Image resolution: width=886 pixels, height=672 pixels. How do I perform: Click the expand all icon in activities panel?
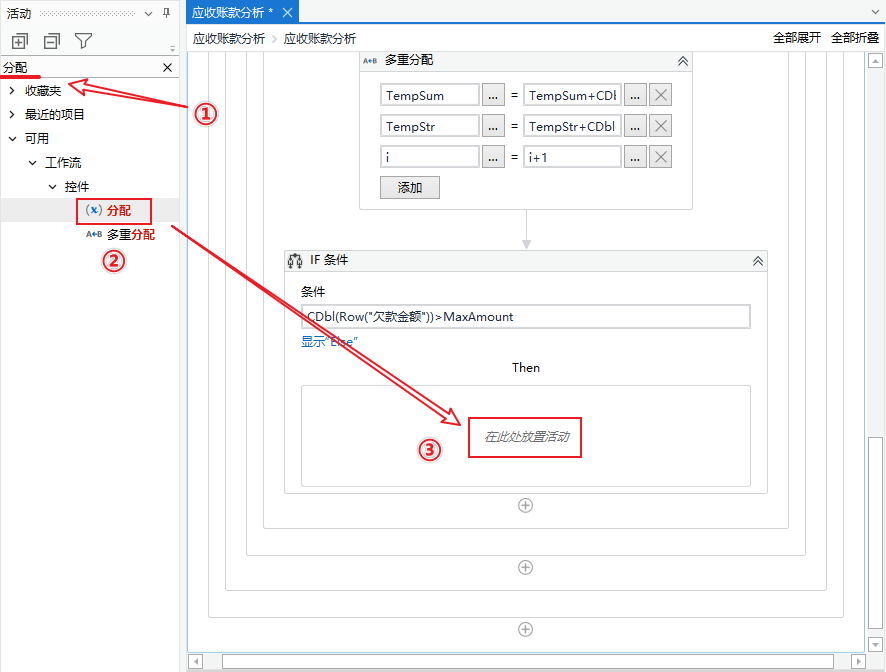pyautogui.click(x=19, y=41)
